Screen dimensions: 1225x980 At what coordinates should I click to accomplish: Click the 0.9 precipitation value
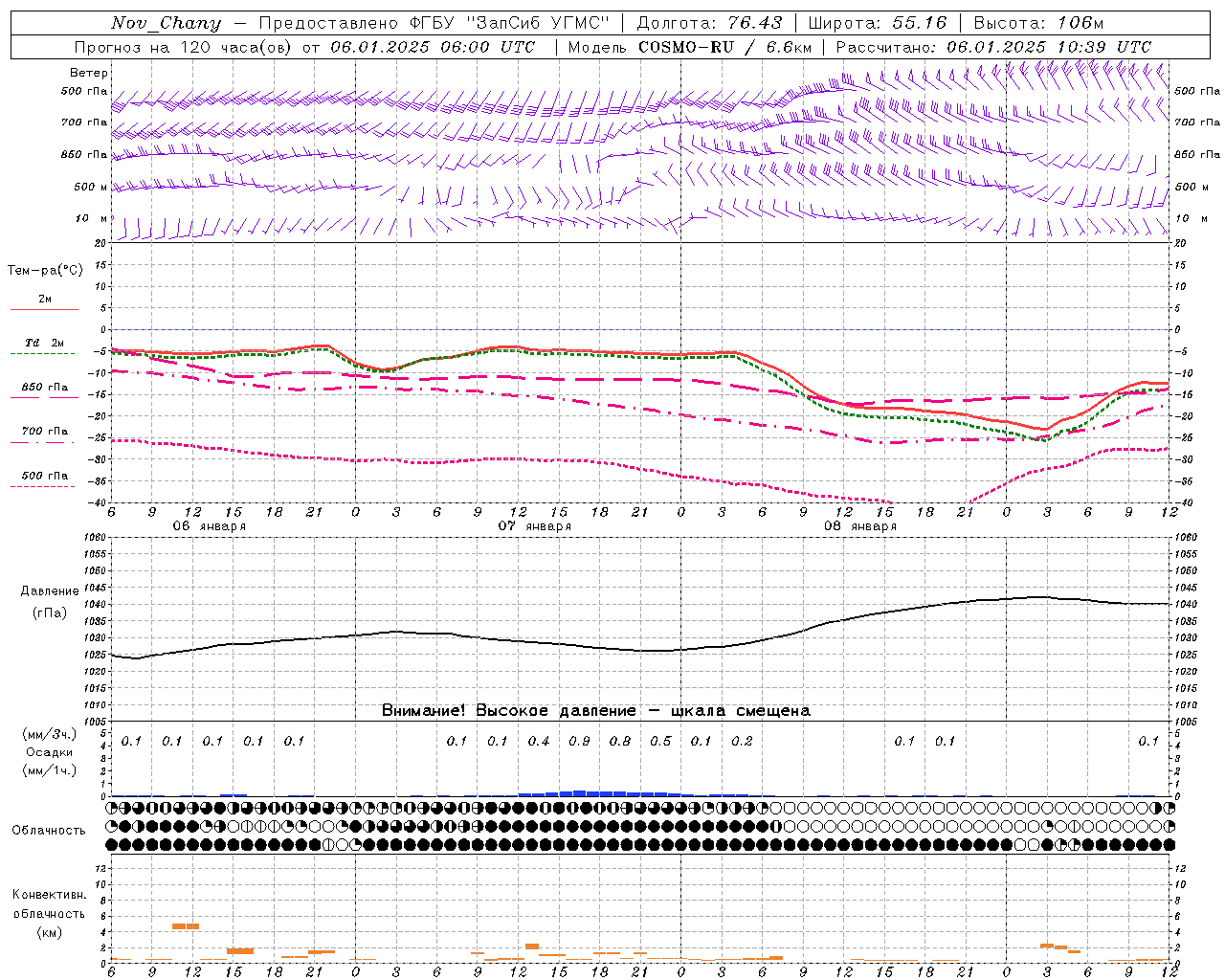click(x=579, y=741)
